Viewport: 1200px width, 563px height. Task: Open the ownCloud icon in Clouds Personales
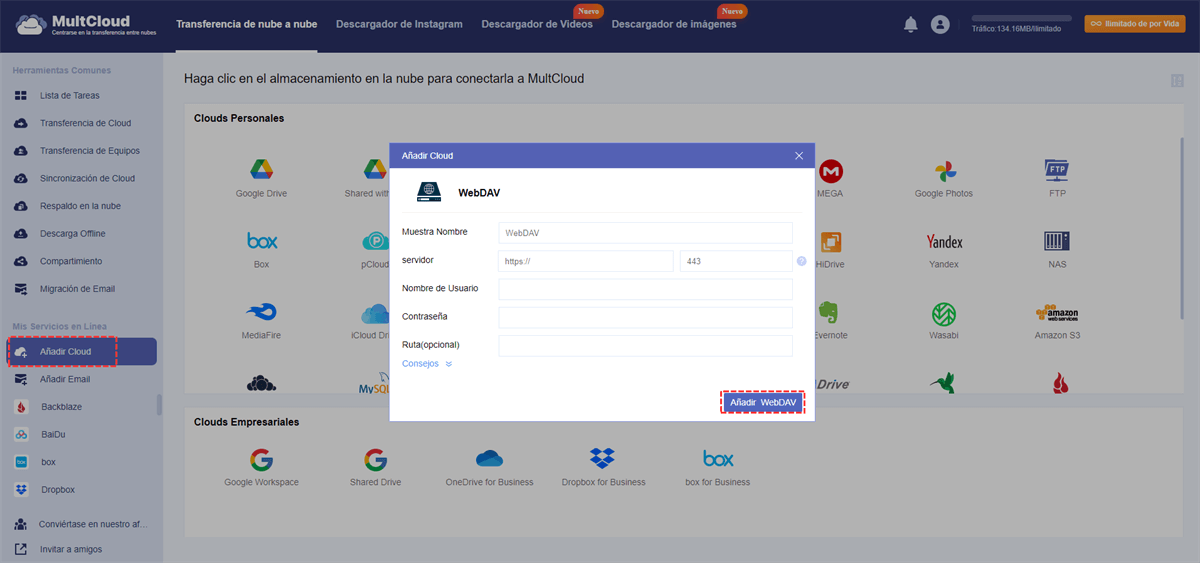[261, 383]
